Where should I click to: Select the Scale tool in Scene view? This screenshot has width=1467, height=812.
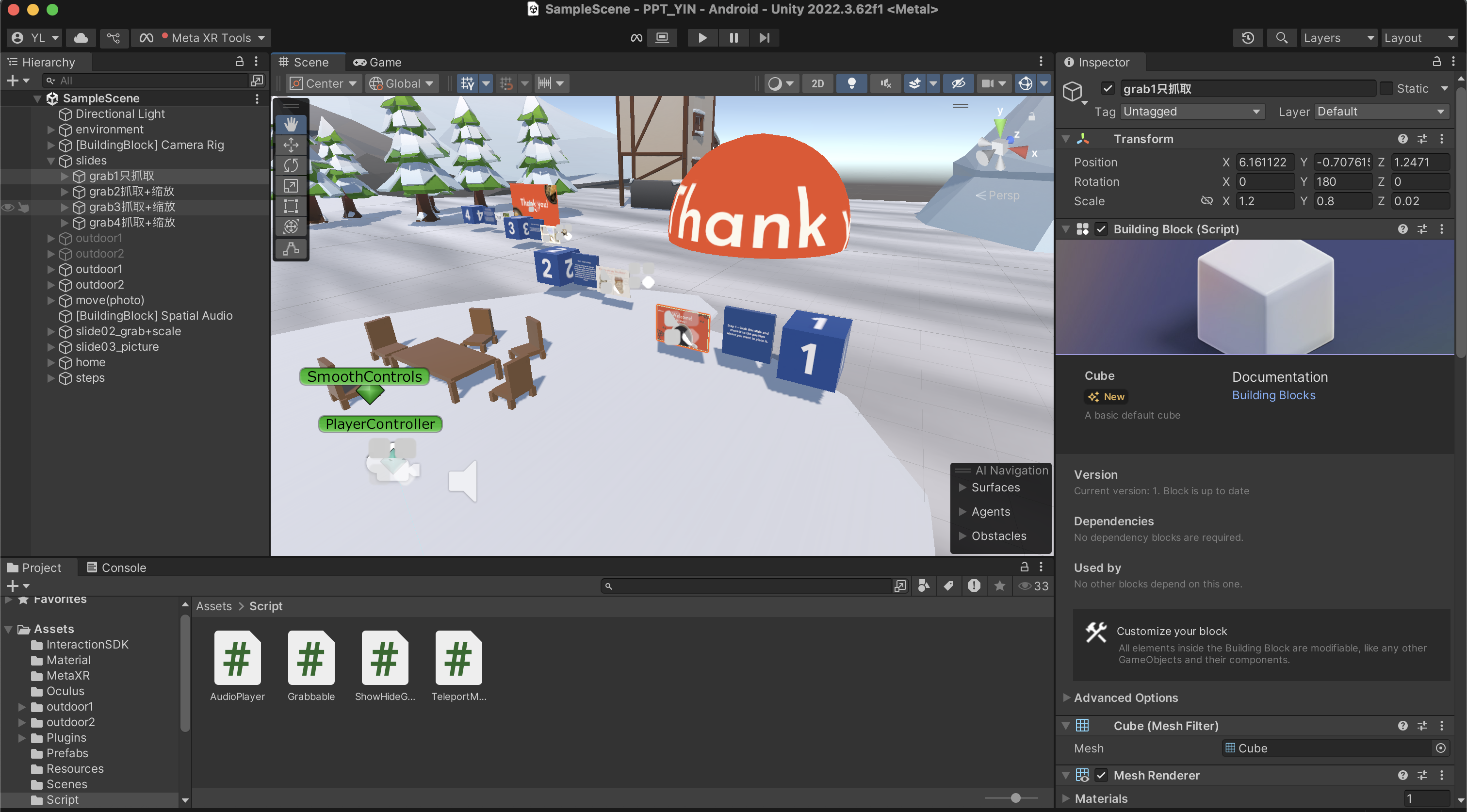point(291,186)
